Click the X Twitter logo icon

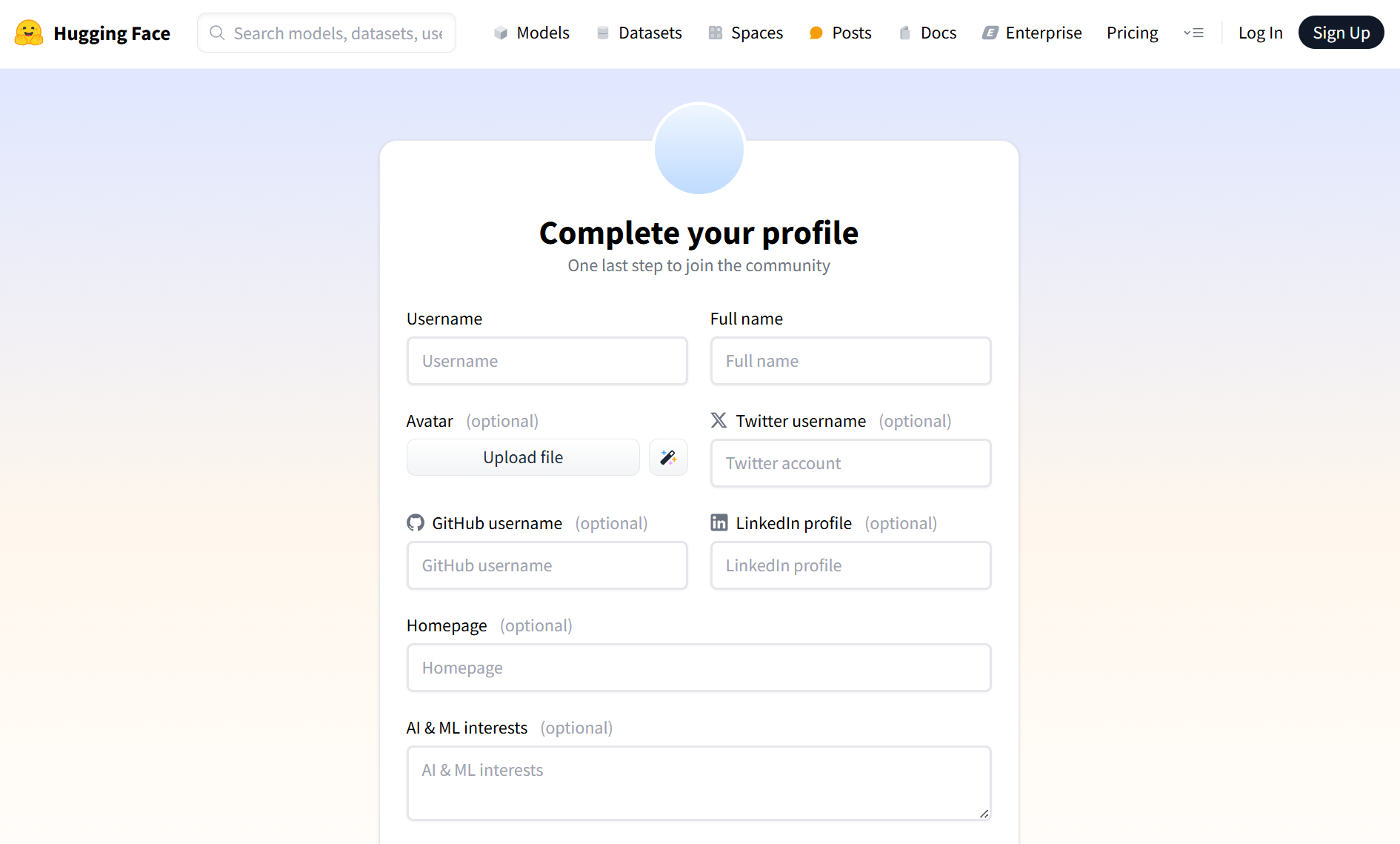pyautogui.click(x=719, y=421)
